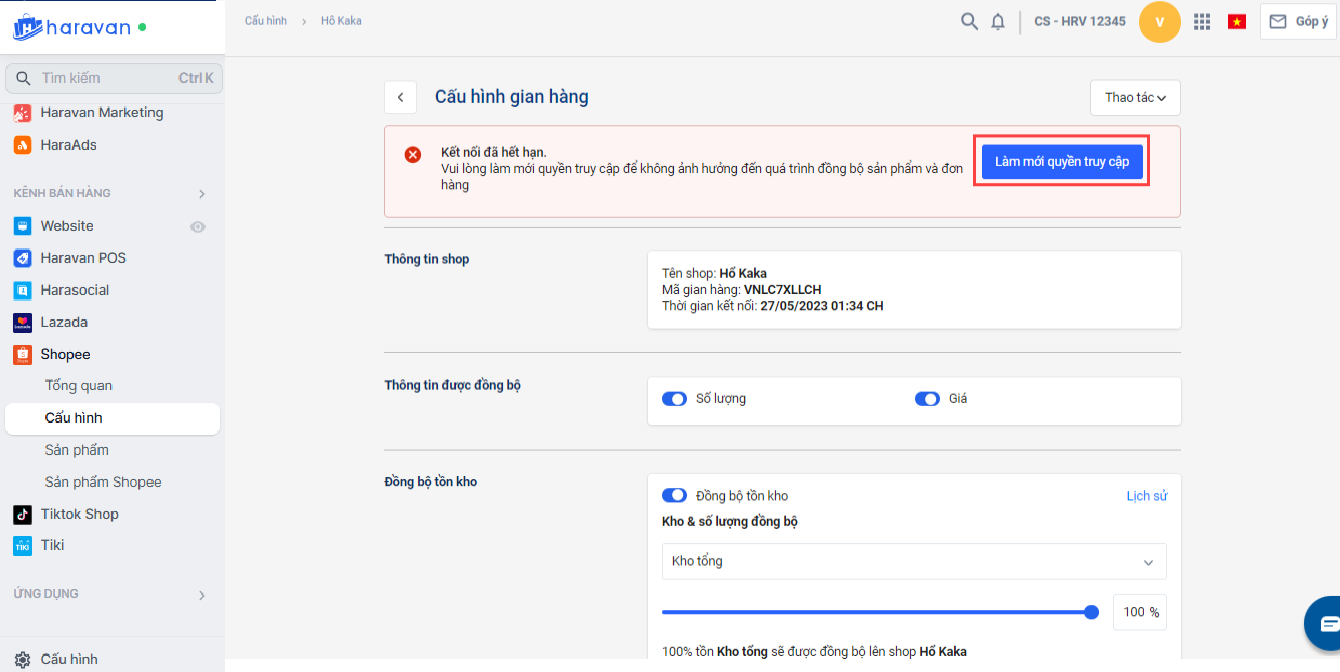Screen dimensions: 1340x672
Task: Expand the Kho tổng warehouse dropdown
Action: click(914, 561)
